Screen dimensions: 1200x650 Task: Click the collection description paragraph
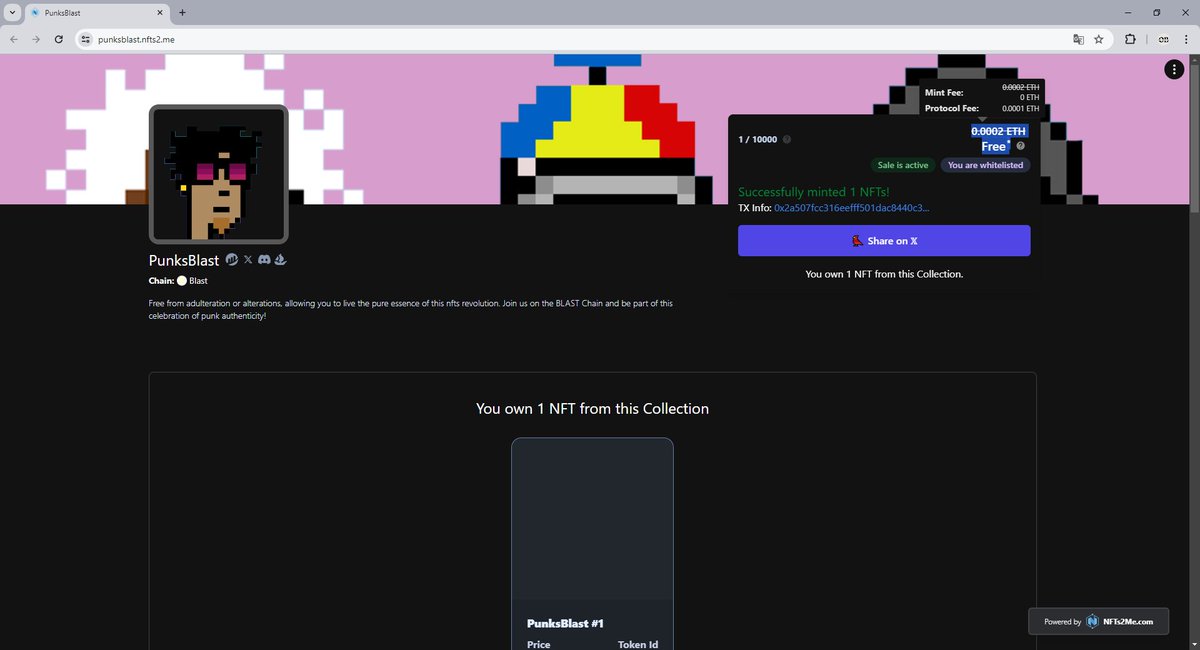tap(410, 309)
